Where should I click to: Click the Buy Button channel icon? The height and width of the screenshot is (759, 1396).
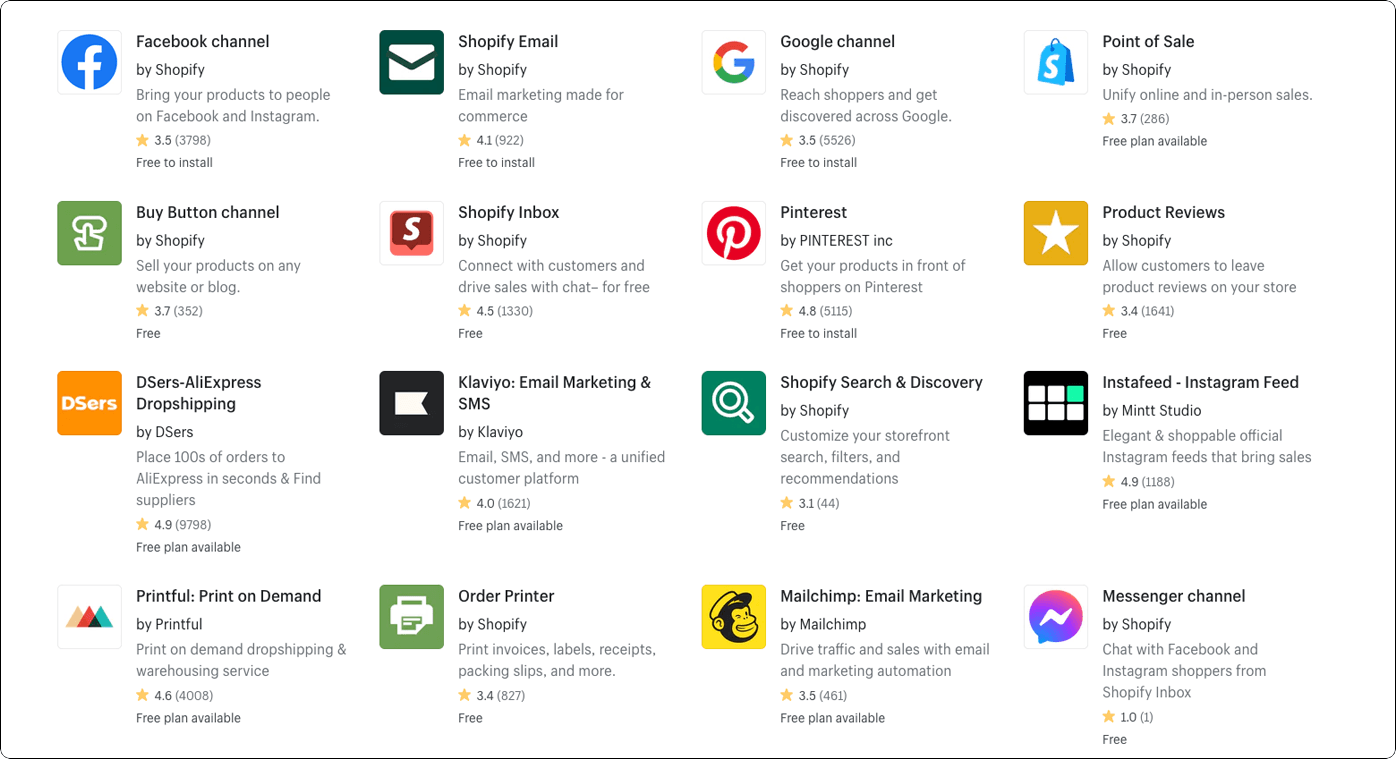89,233
